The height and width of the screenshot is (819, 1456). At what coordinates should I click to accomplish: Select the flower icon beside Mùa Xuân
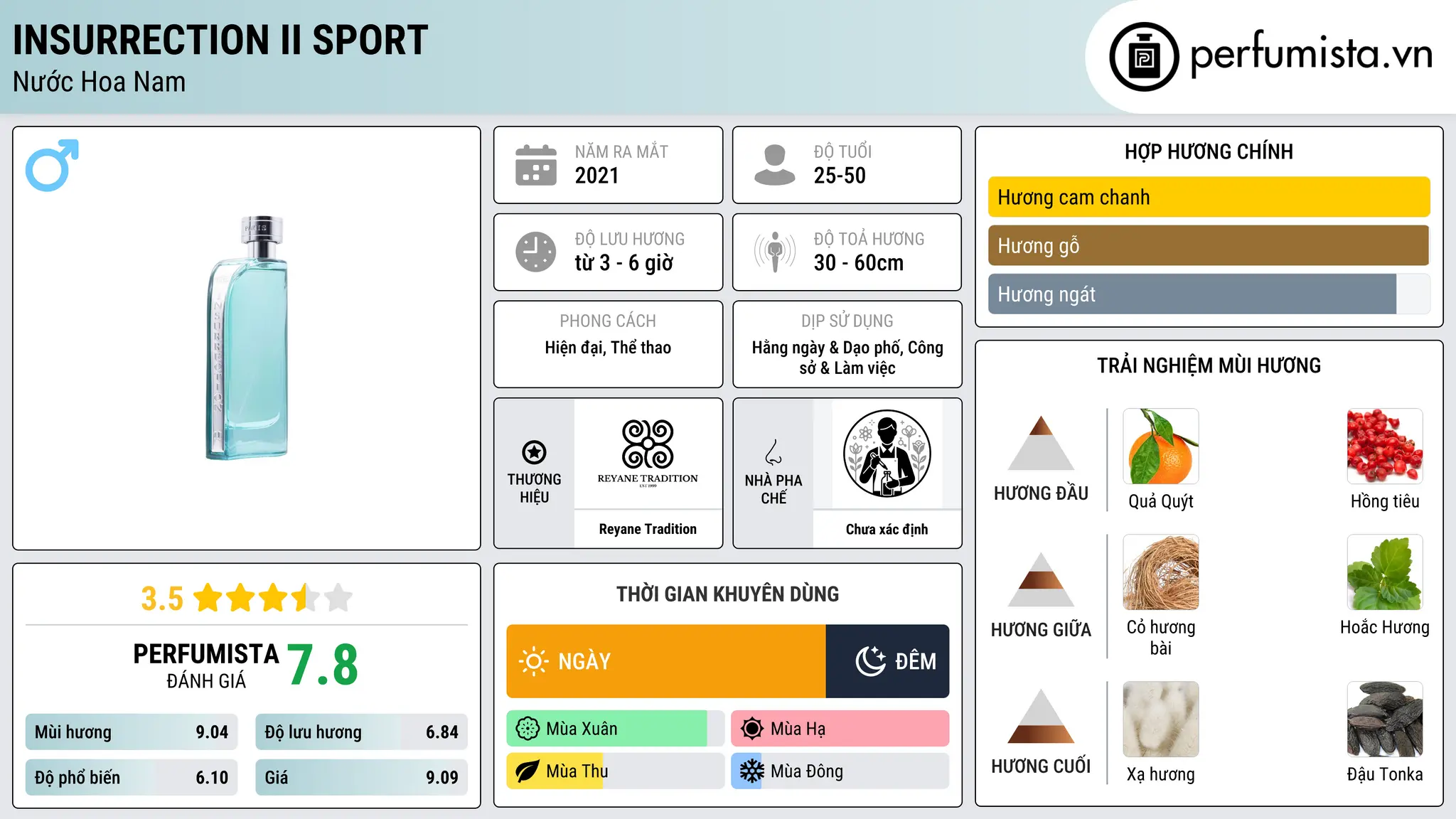click(528, 729)
